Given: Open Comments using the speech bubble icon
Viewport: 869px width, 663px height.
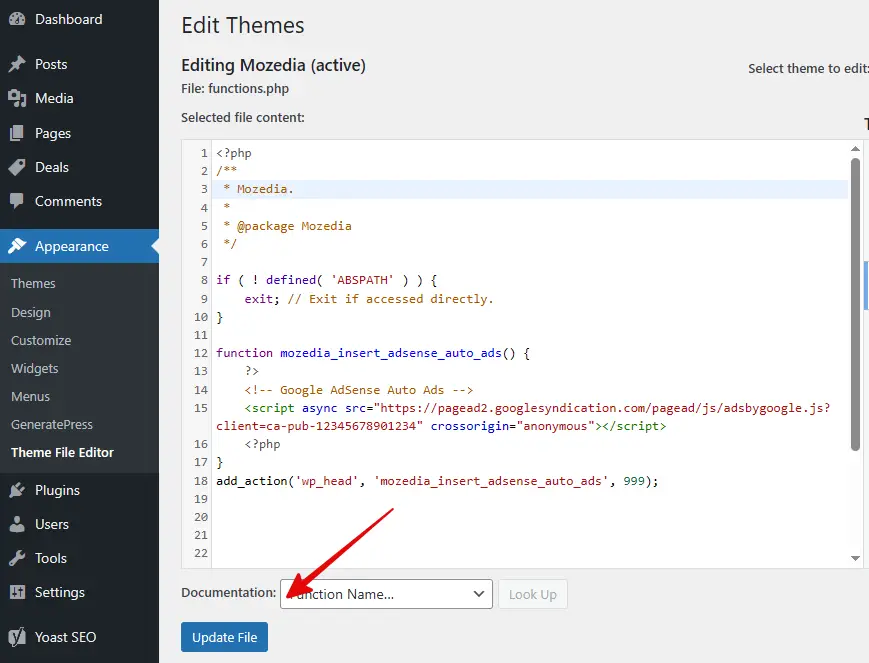Looking at the screenshot, I should (x=18, y=201).
